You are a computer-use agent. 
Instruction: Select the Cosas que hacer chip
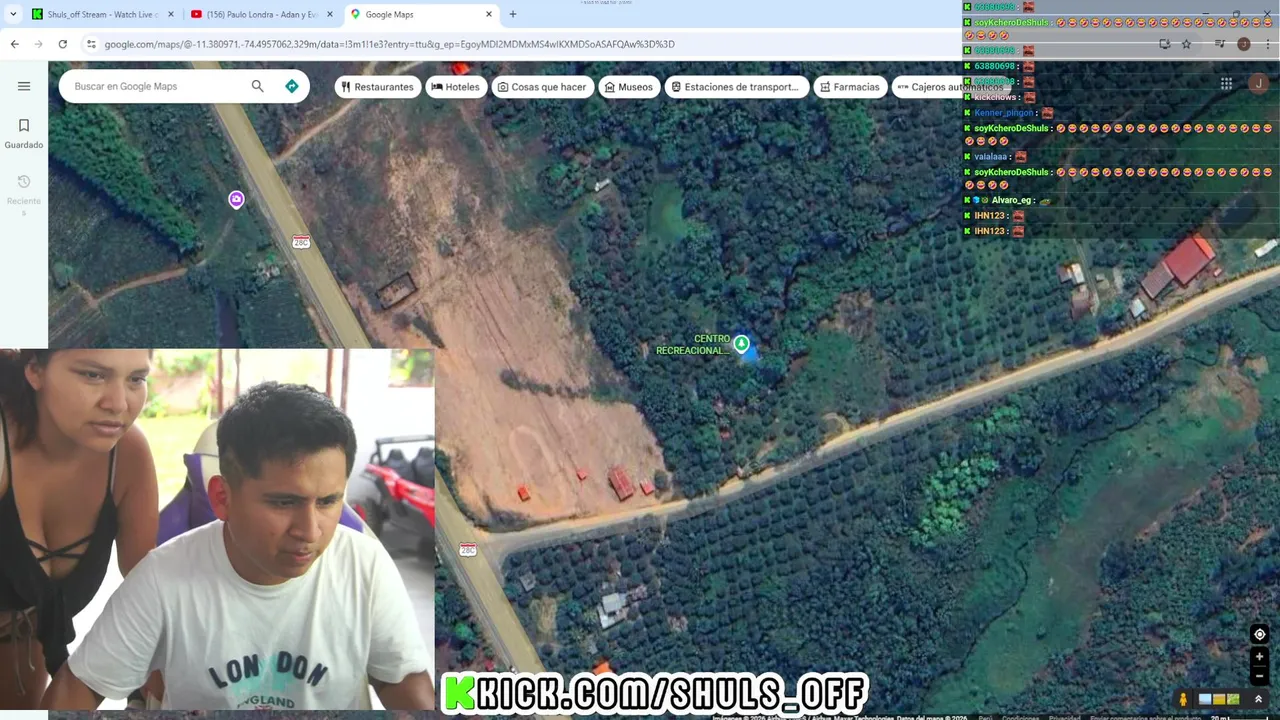[542, 87]
